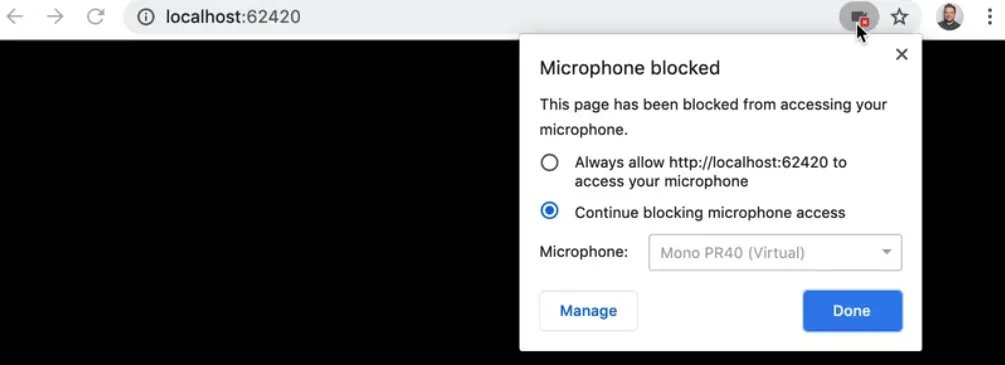Bookmark this page with the star icon

tap(900, 17)
